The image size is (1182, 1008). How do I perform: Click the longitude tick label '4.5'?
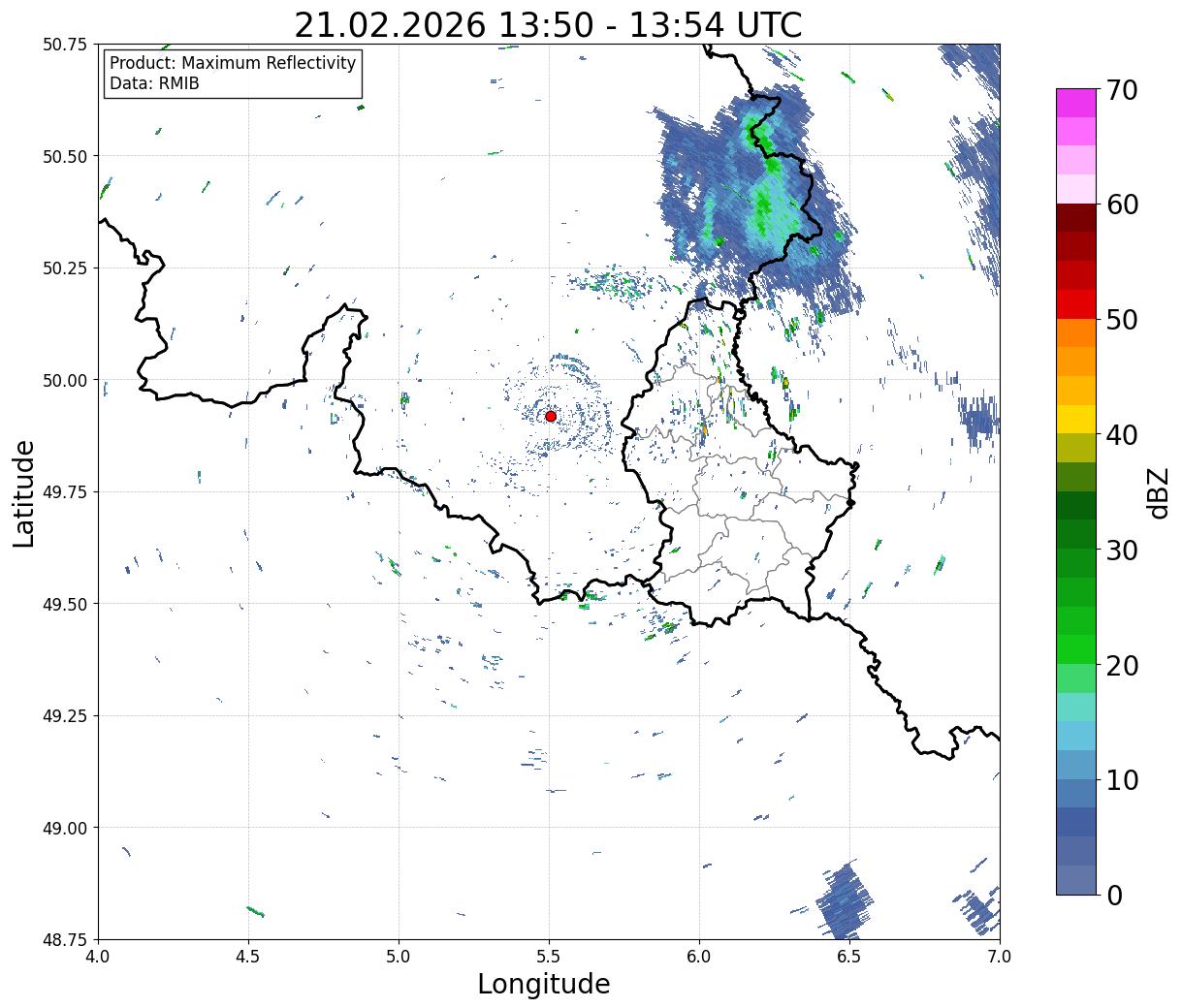248,957
